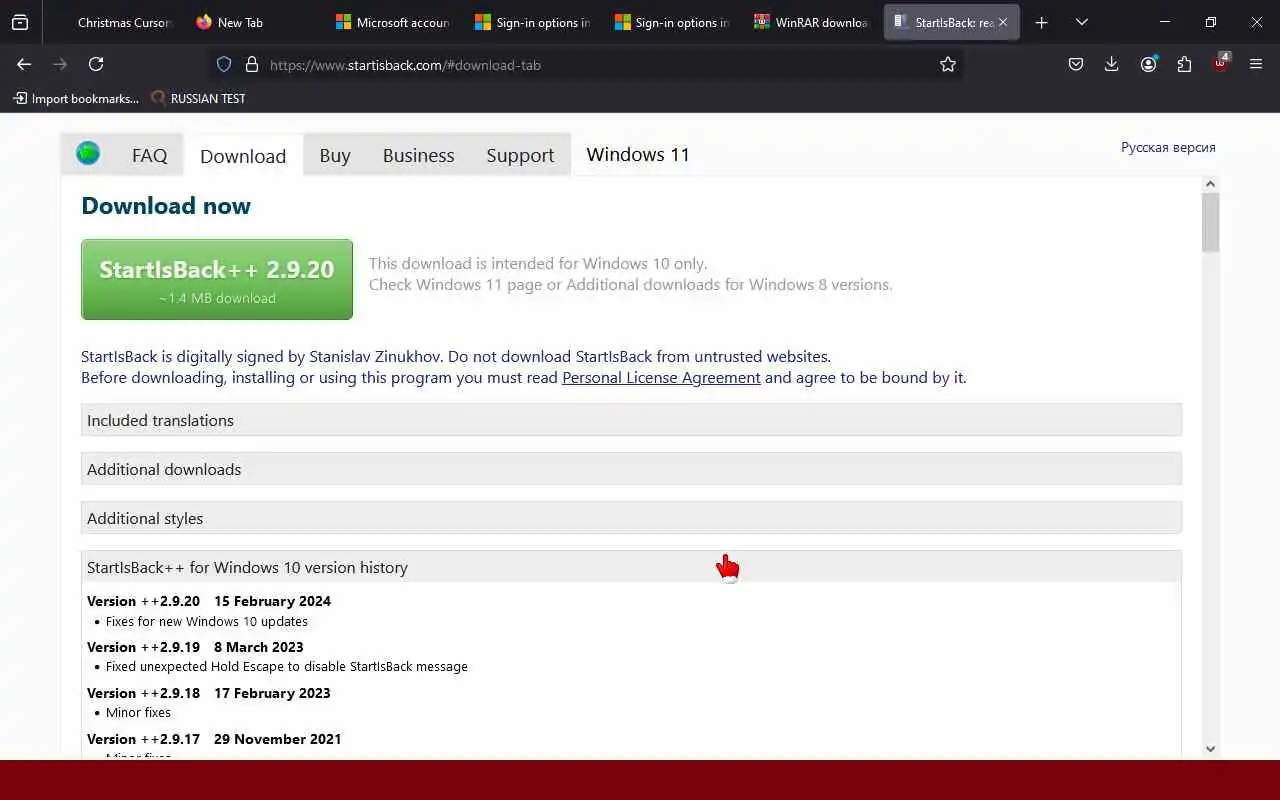Expand Additional downloads section
The width and height of the screenshot is (1280, 800).
point(631,469)
